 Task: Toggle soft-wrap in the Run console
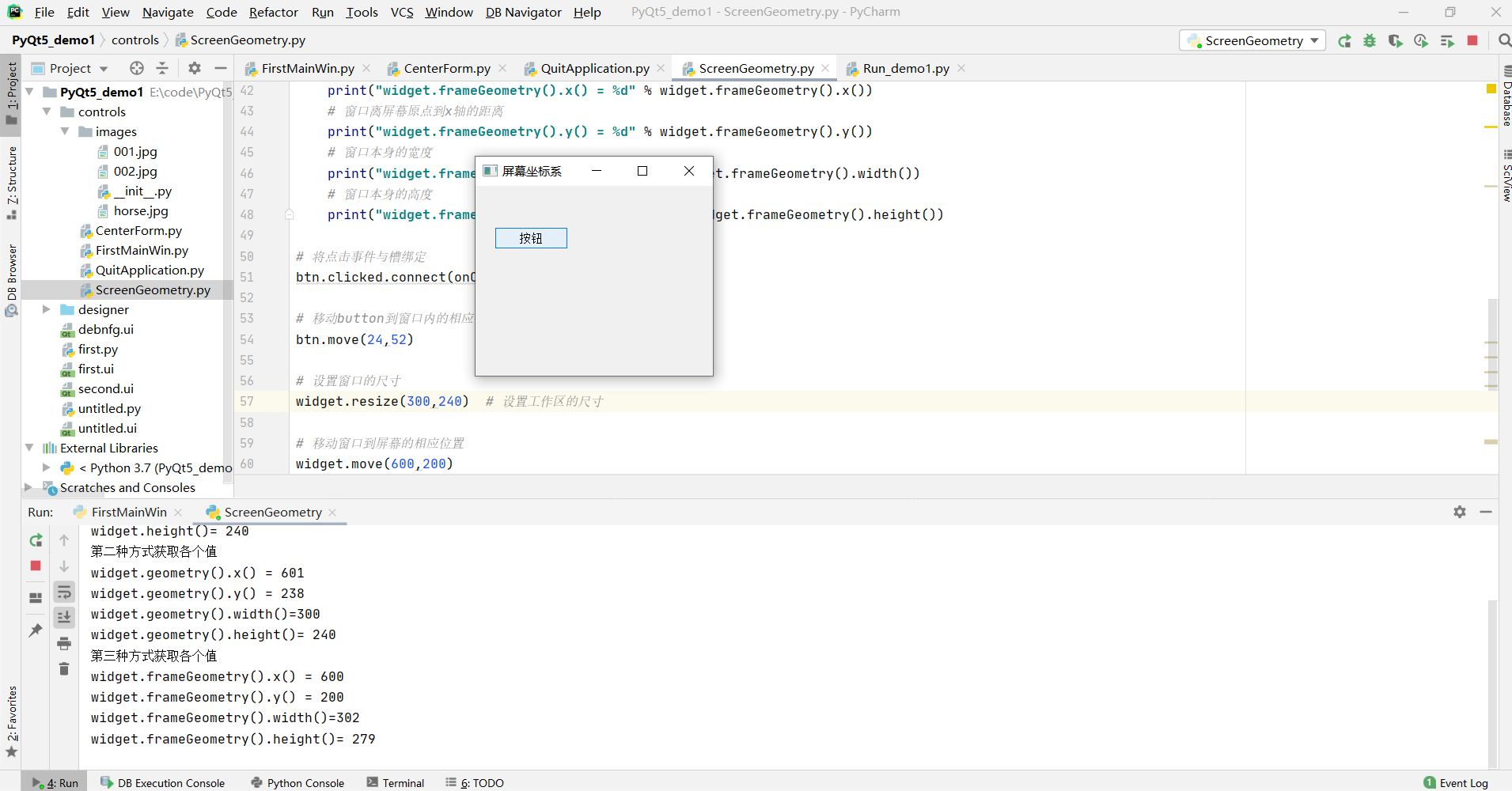(64, 592)
